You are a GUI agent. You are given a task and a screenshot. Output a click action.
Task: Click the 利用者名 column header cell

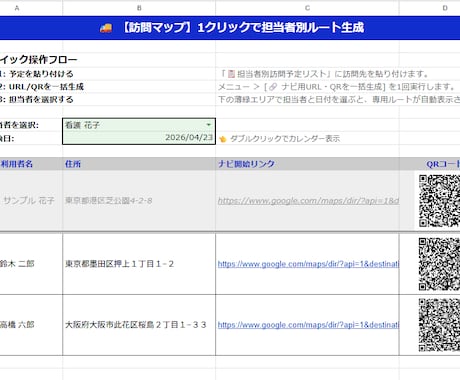(x=31, y=164)
